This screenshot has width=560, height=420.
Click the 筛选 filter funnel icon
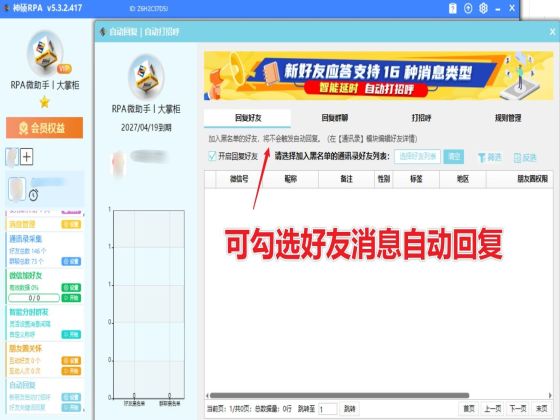pos(482,158)
